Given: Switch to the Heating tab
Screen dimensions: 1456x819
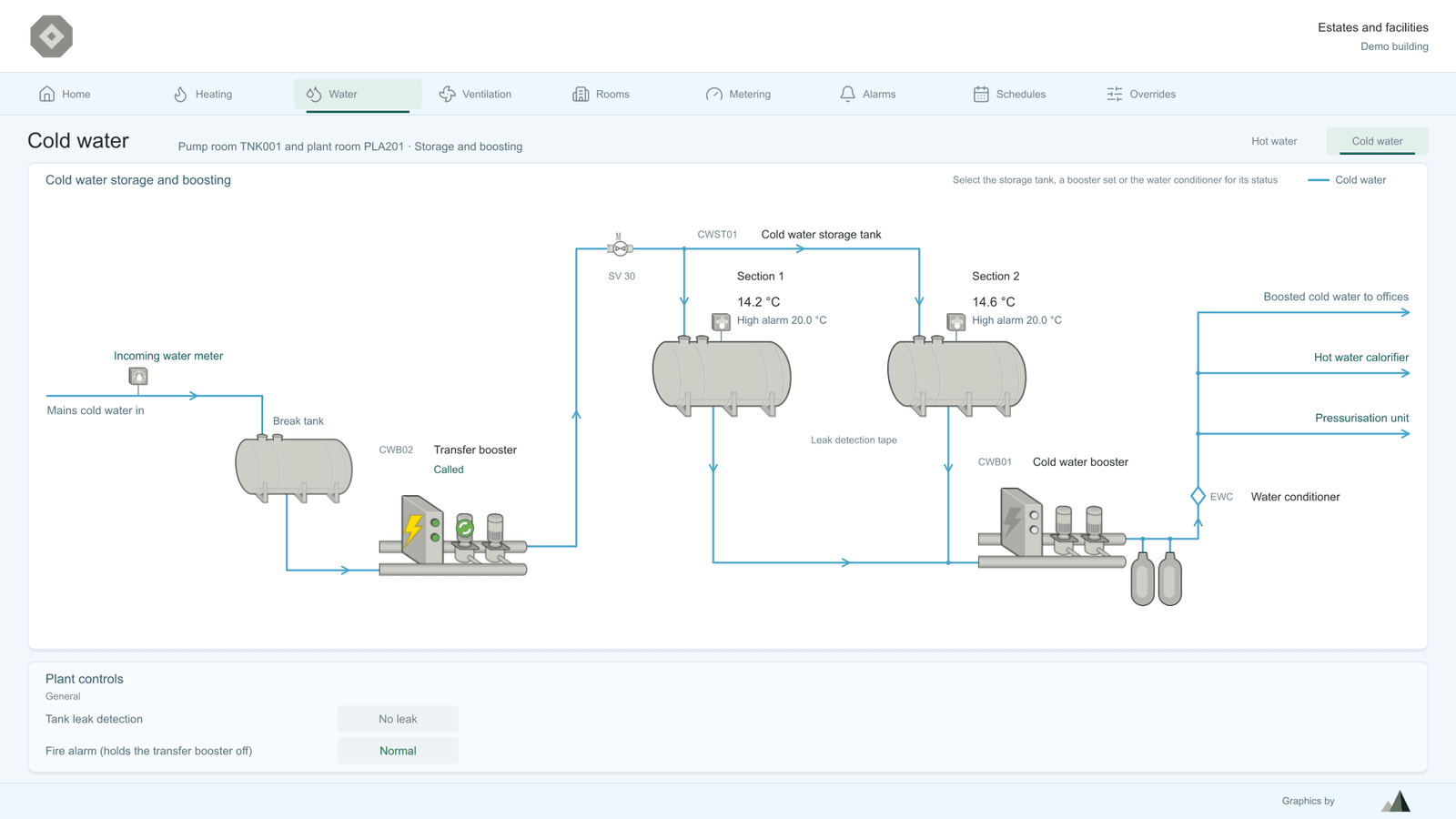Looking at the screenshot, I should pos(203,94).
